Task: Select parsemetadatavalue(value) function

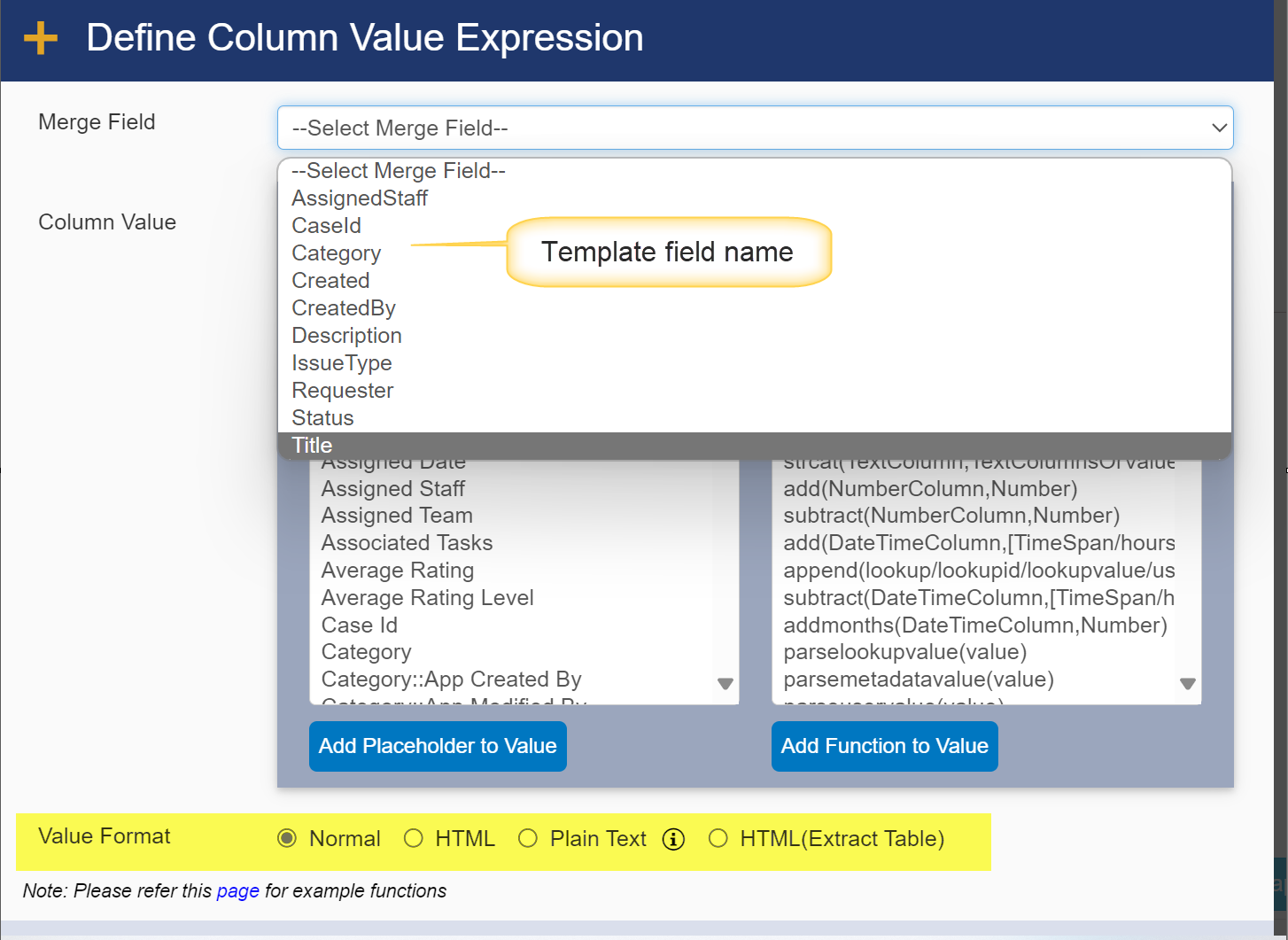Action: pos(975,680)
